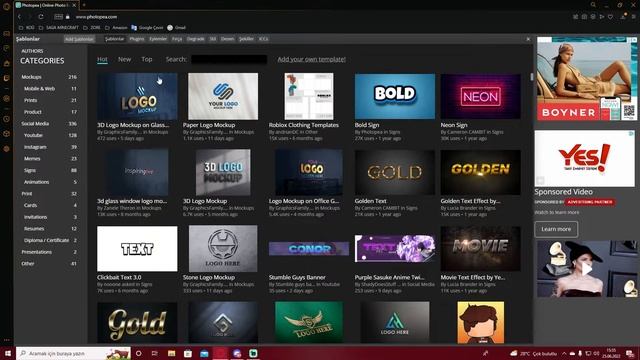Viewport: 640px width, 360px height.
Task: Click the address bar showing www.photopea.com
Action: point(96,17)
